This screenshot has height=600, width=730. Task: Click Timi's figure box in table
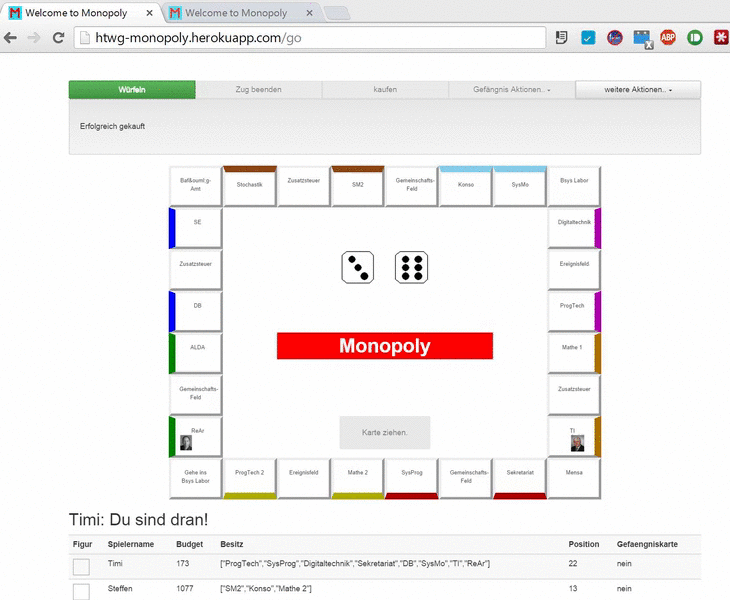click(x=81, y=566)
